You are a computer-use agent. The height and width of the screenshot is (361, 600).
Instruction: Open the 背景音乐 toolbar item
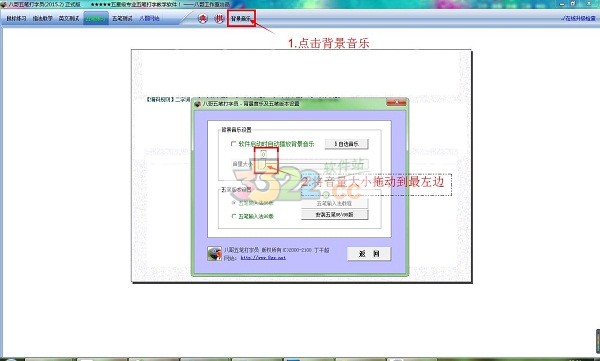[241, 18]
